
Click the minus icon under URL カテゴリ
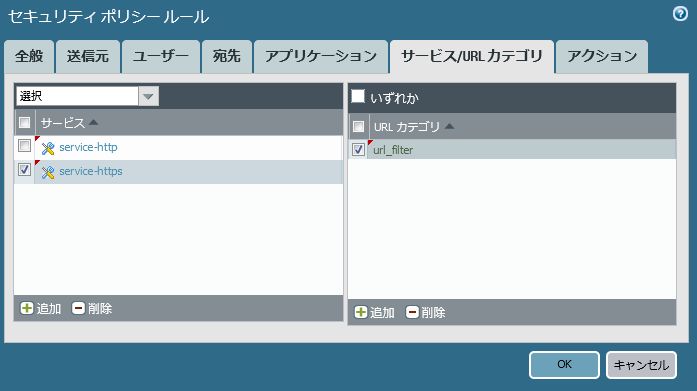(412, 312)
